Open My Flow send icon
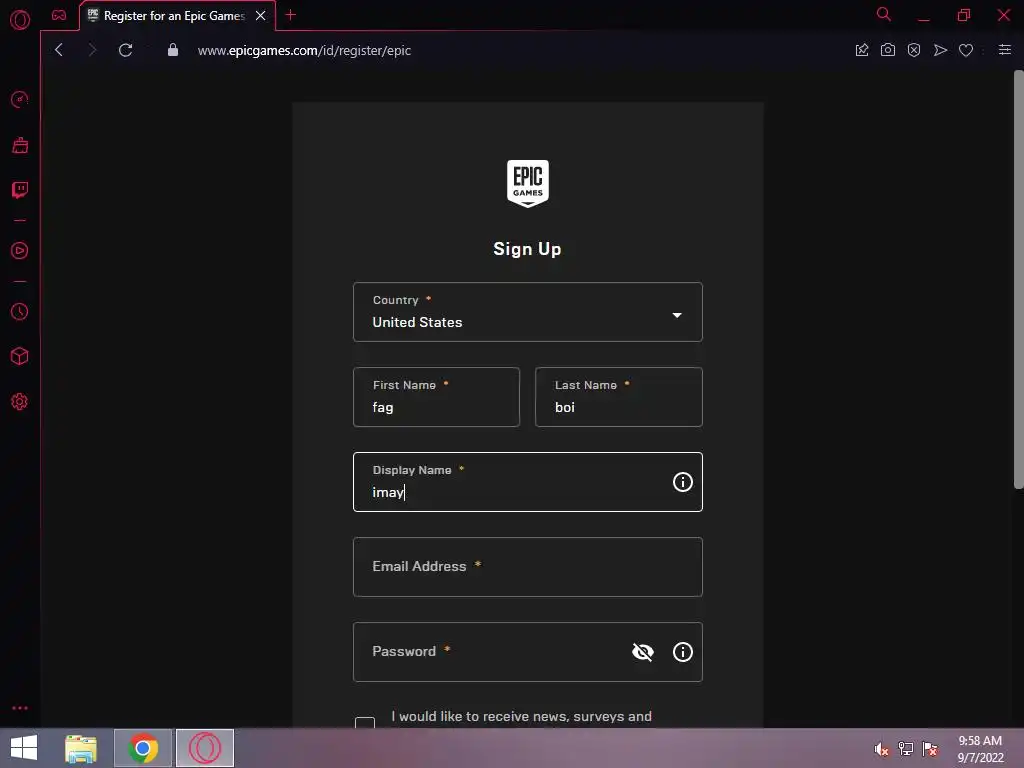The image size is (1024, 768). [940, 50]
